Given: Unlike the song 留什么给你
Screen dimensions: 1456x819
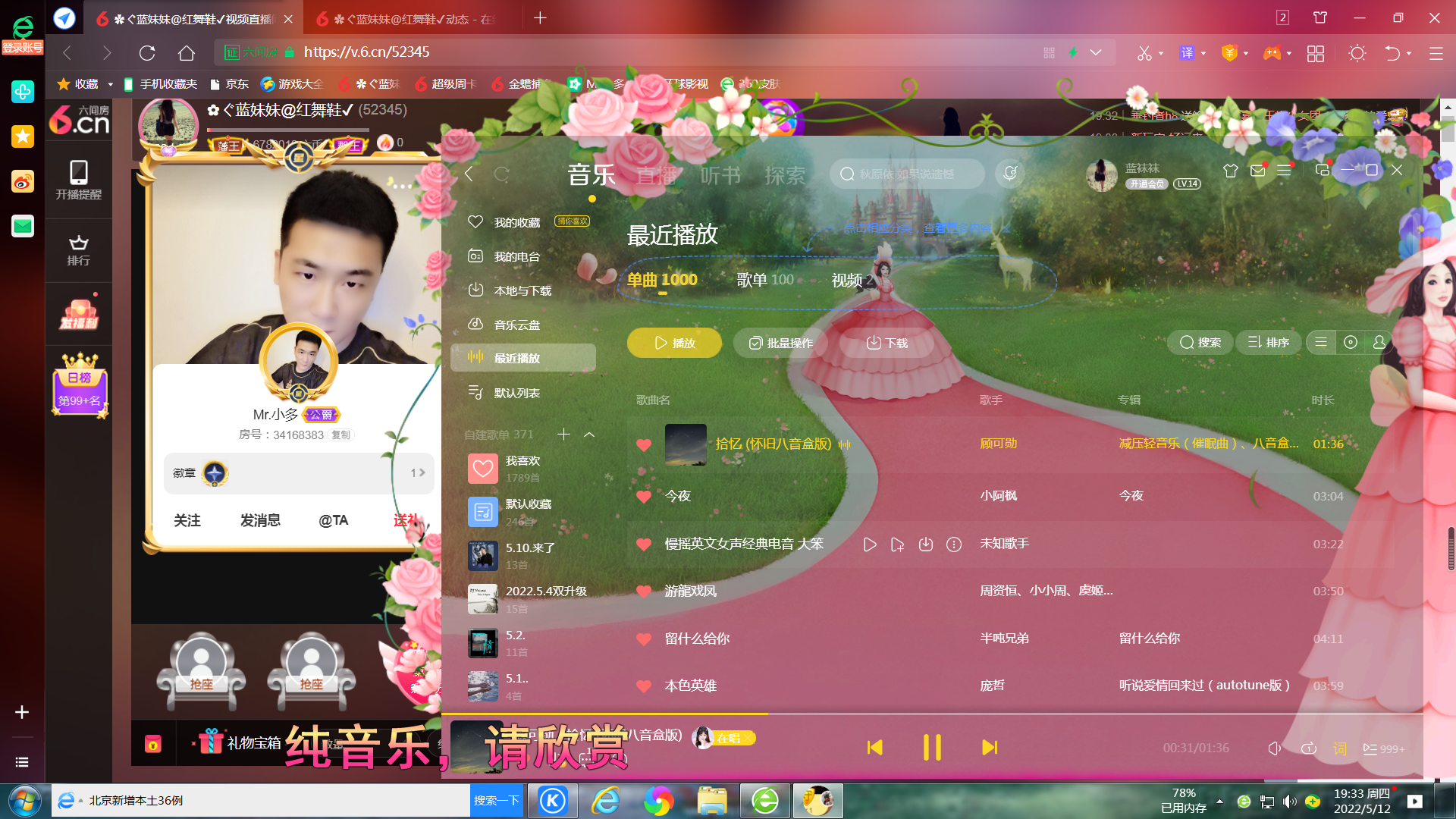Looking at the screenshot, I should point(644,639).
